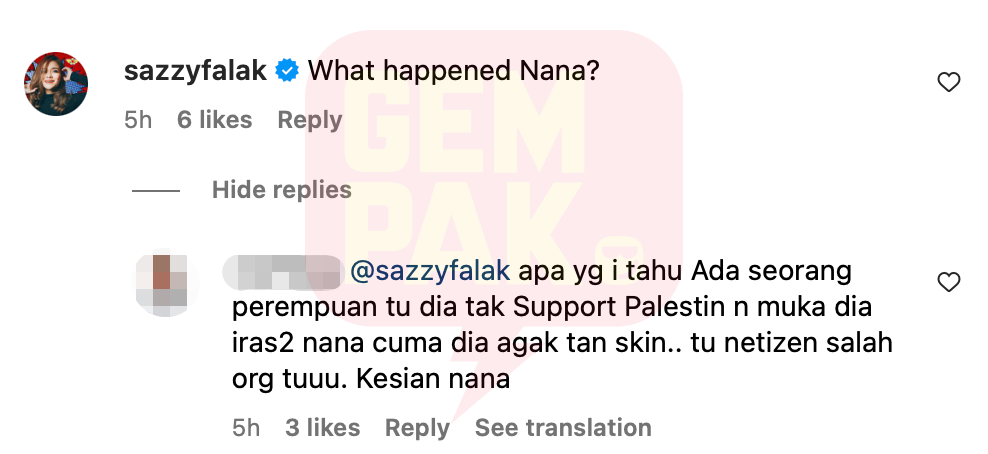Open the sazzyfalak username link

pyautogui.click(x=195, y=71)
